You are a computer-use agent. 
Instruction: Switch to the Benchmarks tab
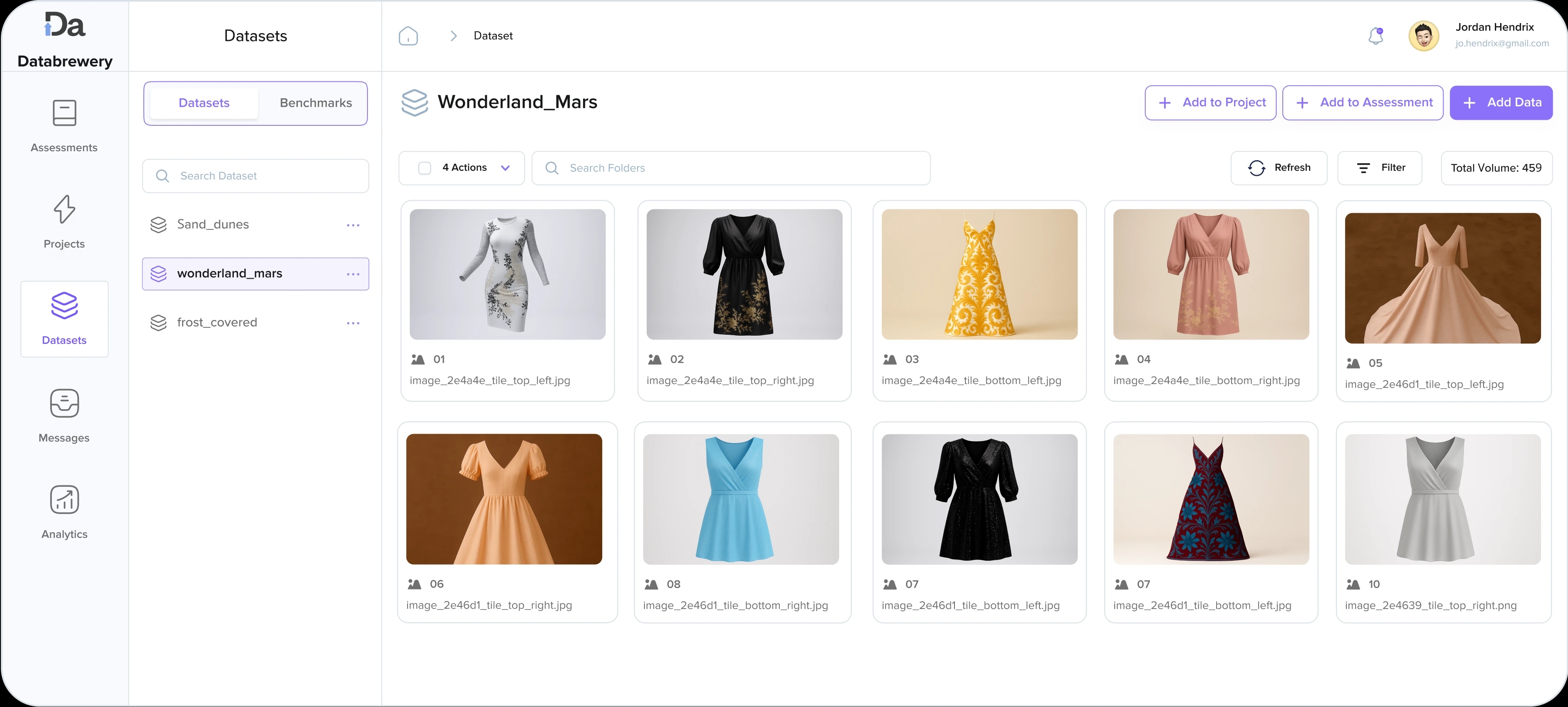[315, 103]
